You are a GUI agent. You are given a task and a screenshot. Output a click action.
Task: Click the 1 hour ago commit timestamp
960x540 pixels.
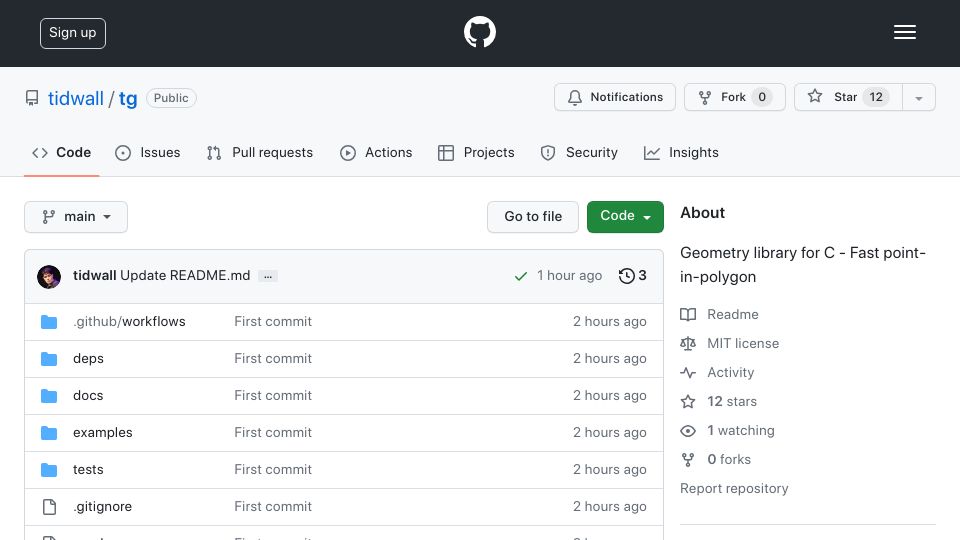(x=569, y=276)
